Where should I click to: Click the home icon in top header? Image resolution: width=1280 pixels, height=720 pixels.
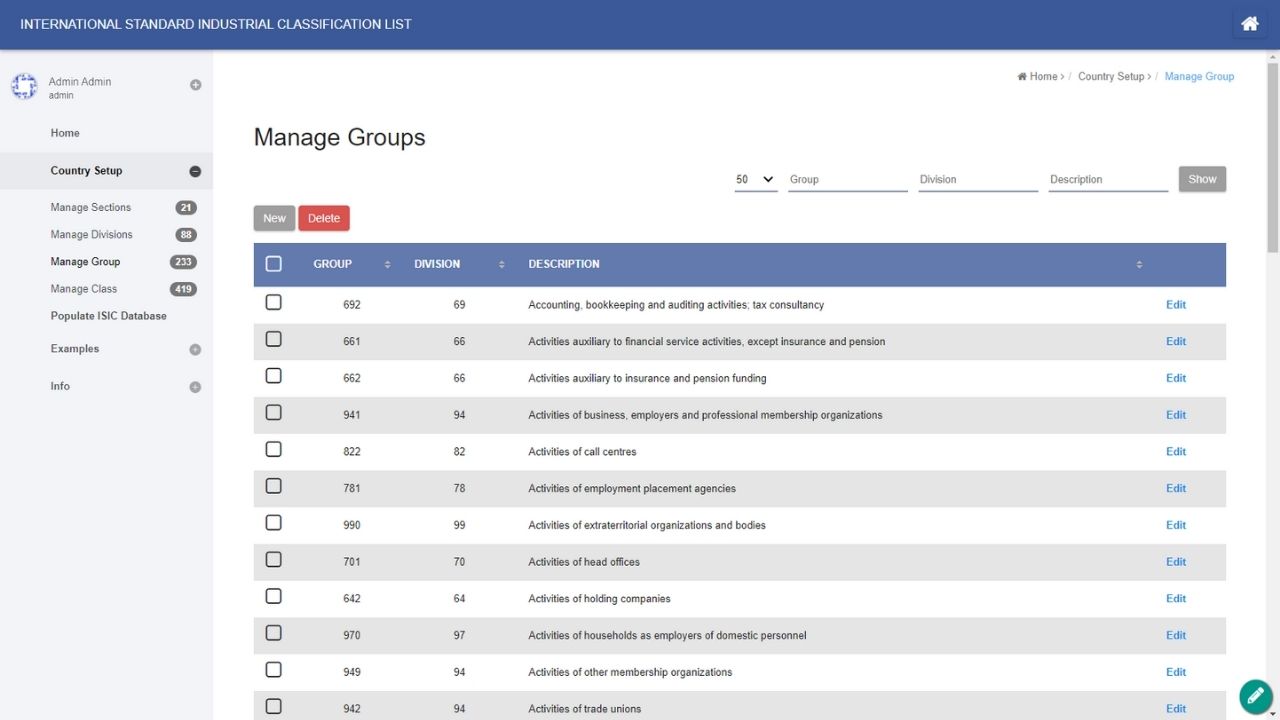1249,24
